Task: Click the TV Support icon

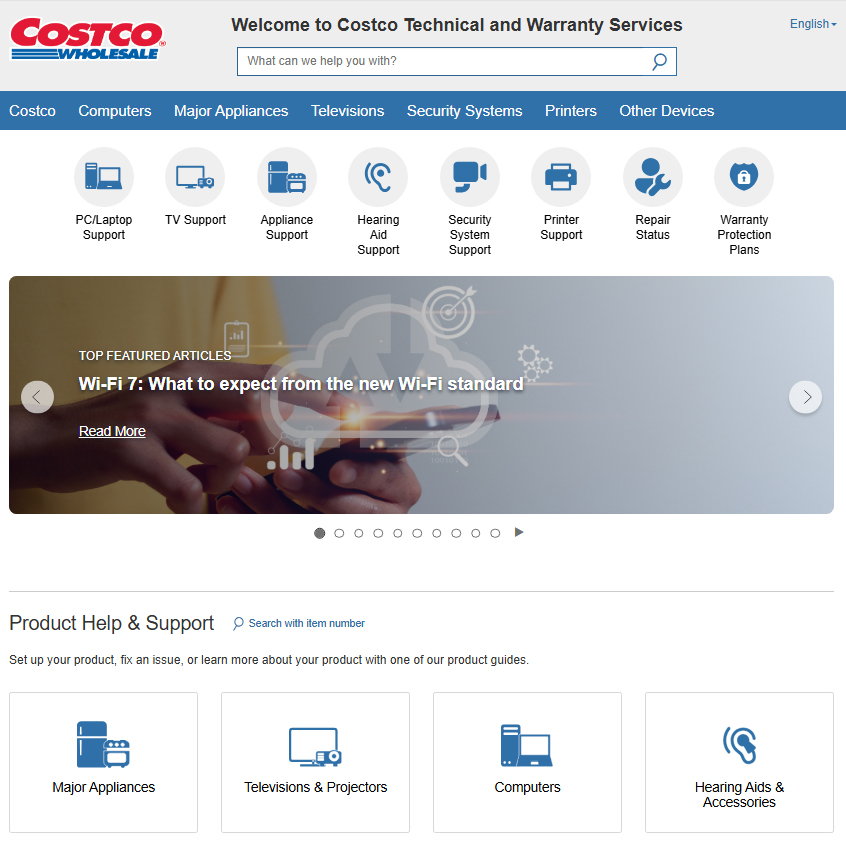Action: [x=195, y=178]
